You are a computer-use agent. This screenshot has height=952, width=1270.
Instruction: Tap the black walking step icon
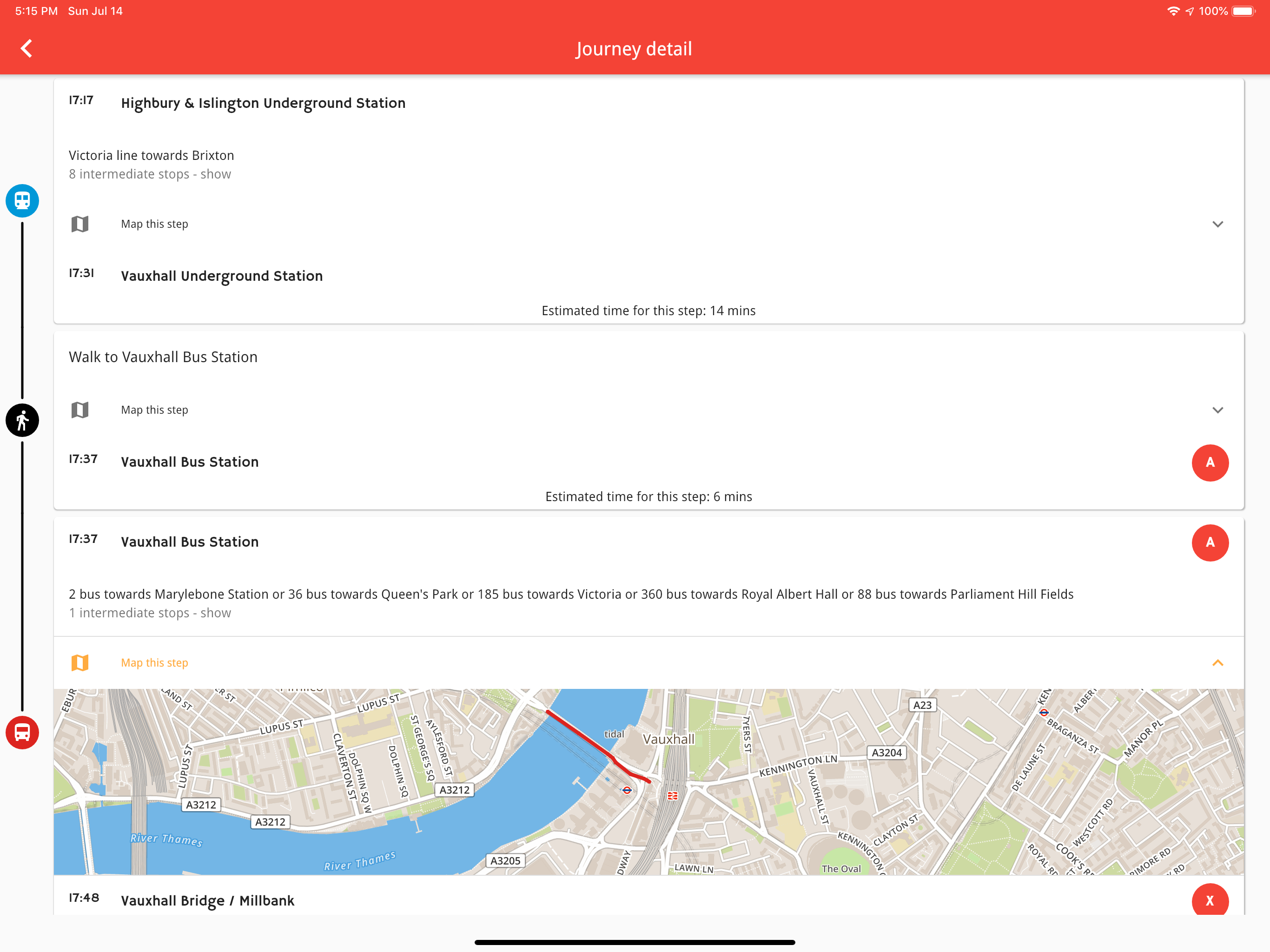[x=22, y=420]
